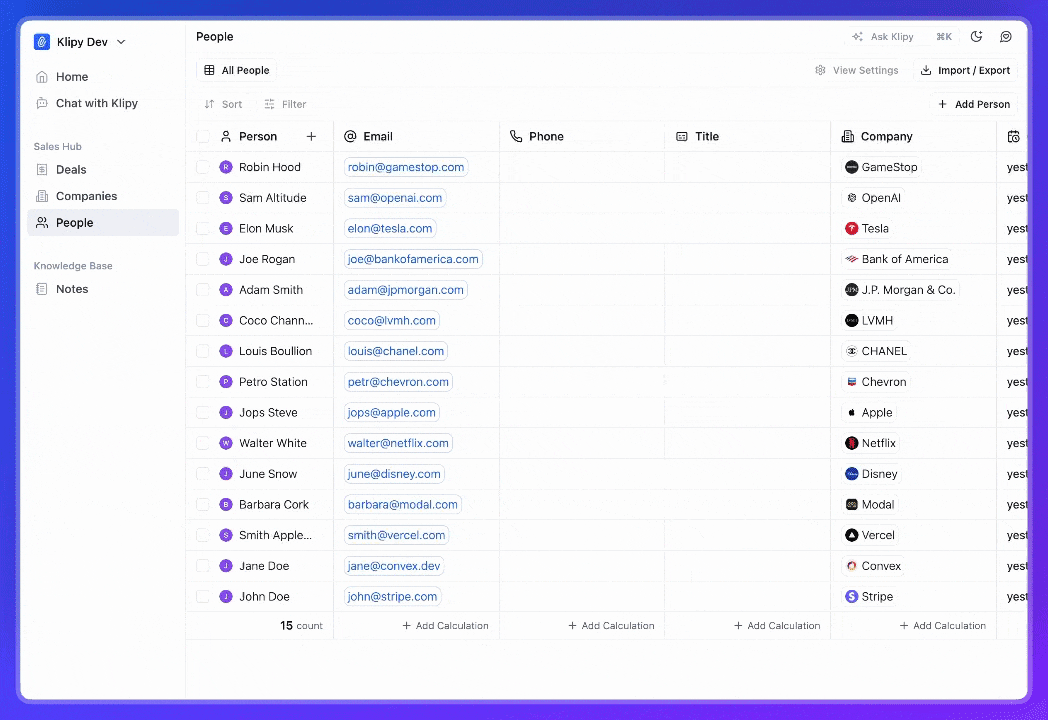Click the GameStop company logo icon
This screenshot has height=720, width=1048.
coord(852,167)
